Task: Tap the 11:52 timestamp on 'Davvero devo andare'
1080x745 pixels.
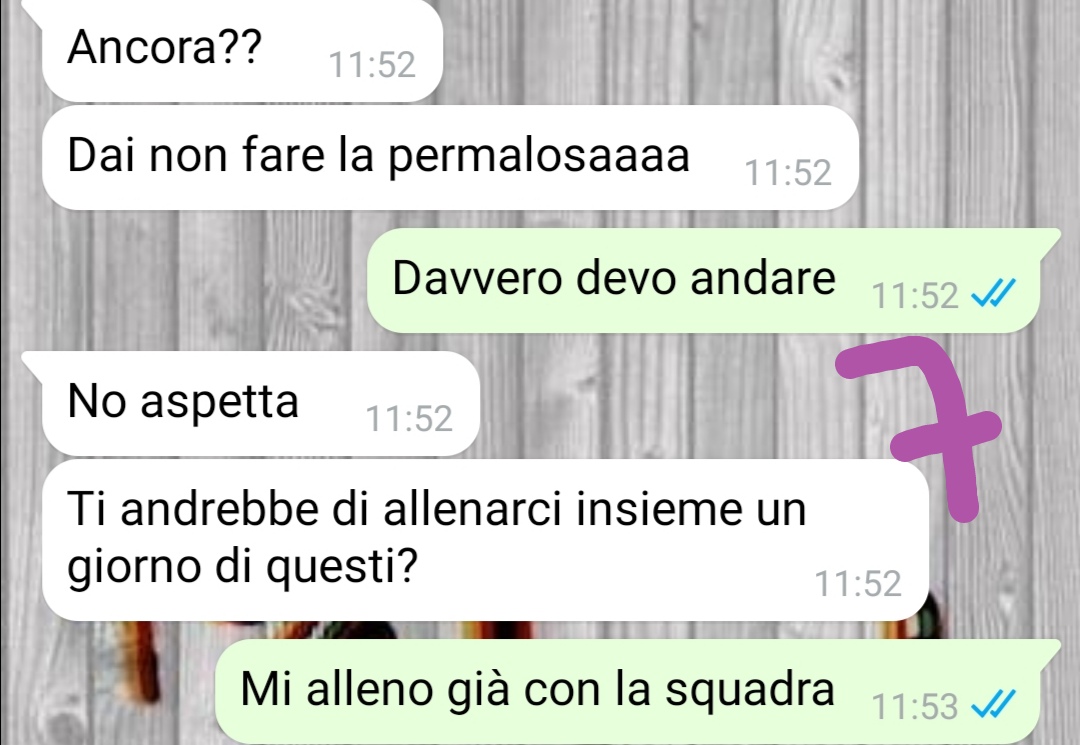Action: [x=915, y=296]
